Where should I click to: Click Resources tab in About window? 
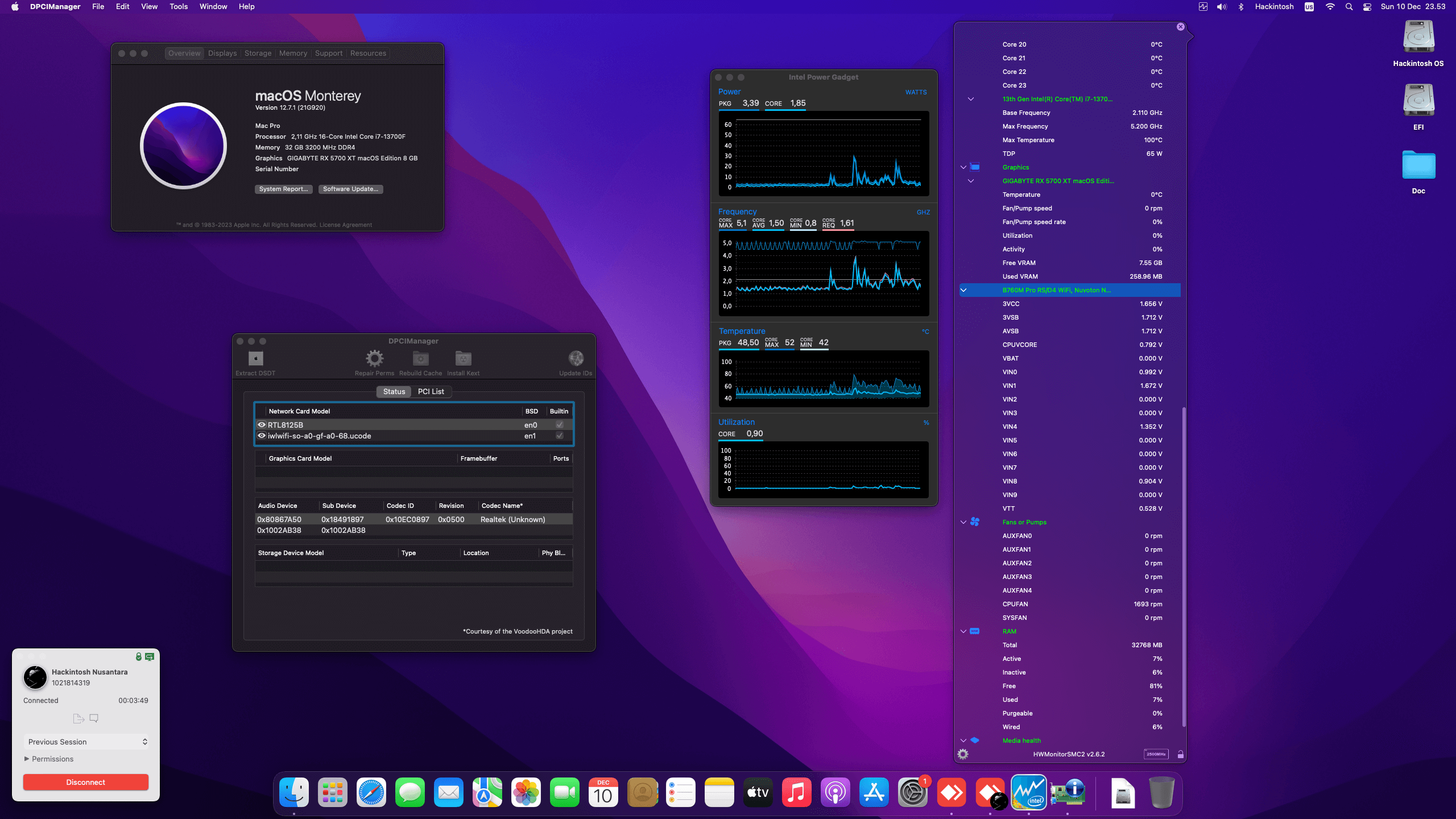[368, 53]
